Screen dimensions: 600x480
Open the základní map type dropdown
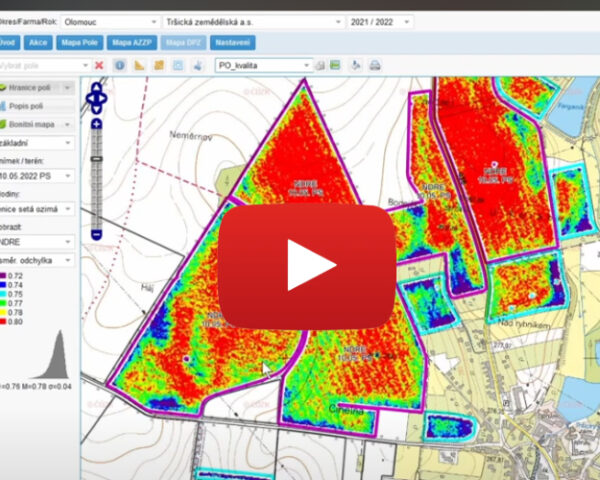tap(37, 143)
